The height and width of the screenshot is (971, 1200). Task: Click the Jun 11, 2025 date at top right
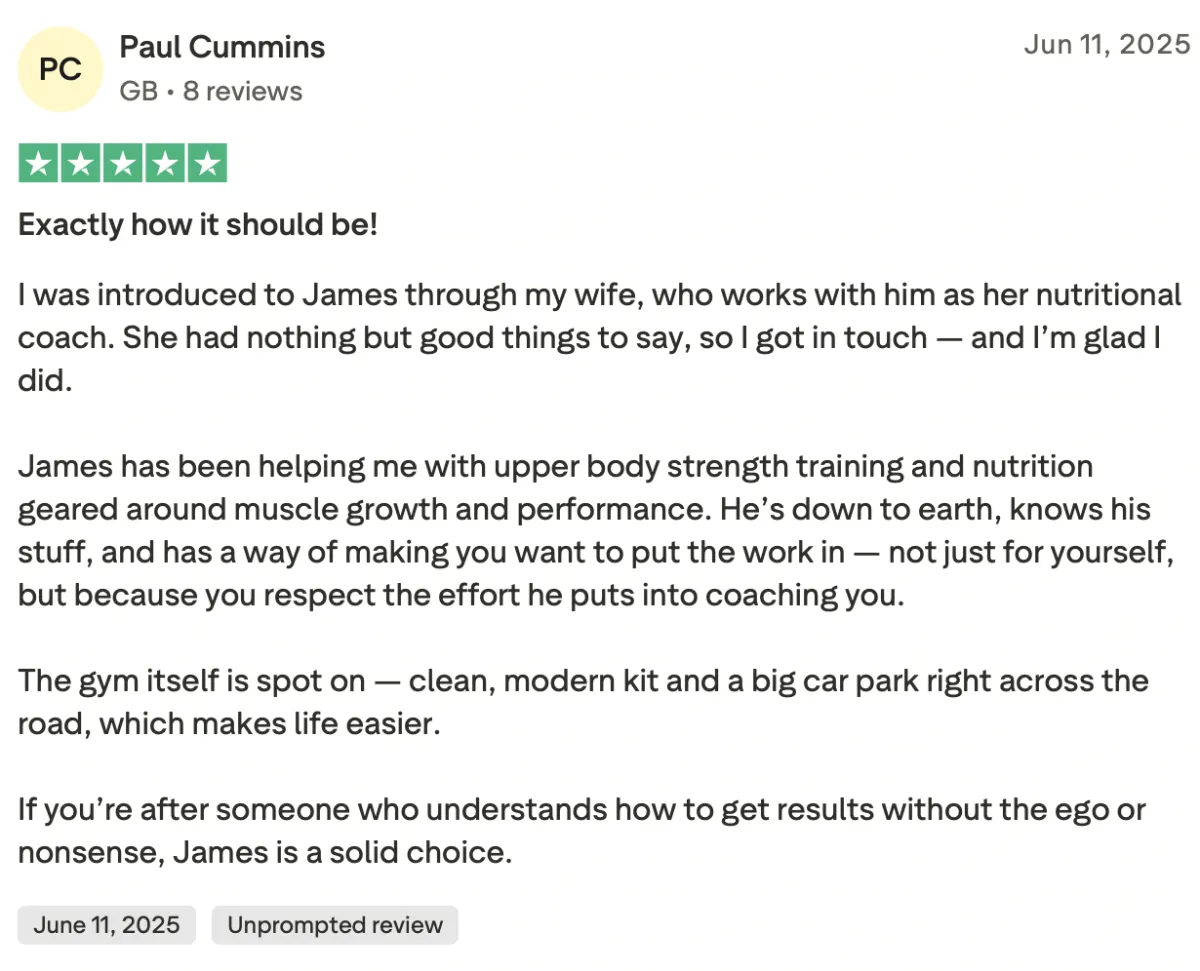click(1107, 45)
